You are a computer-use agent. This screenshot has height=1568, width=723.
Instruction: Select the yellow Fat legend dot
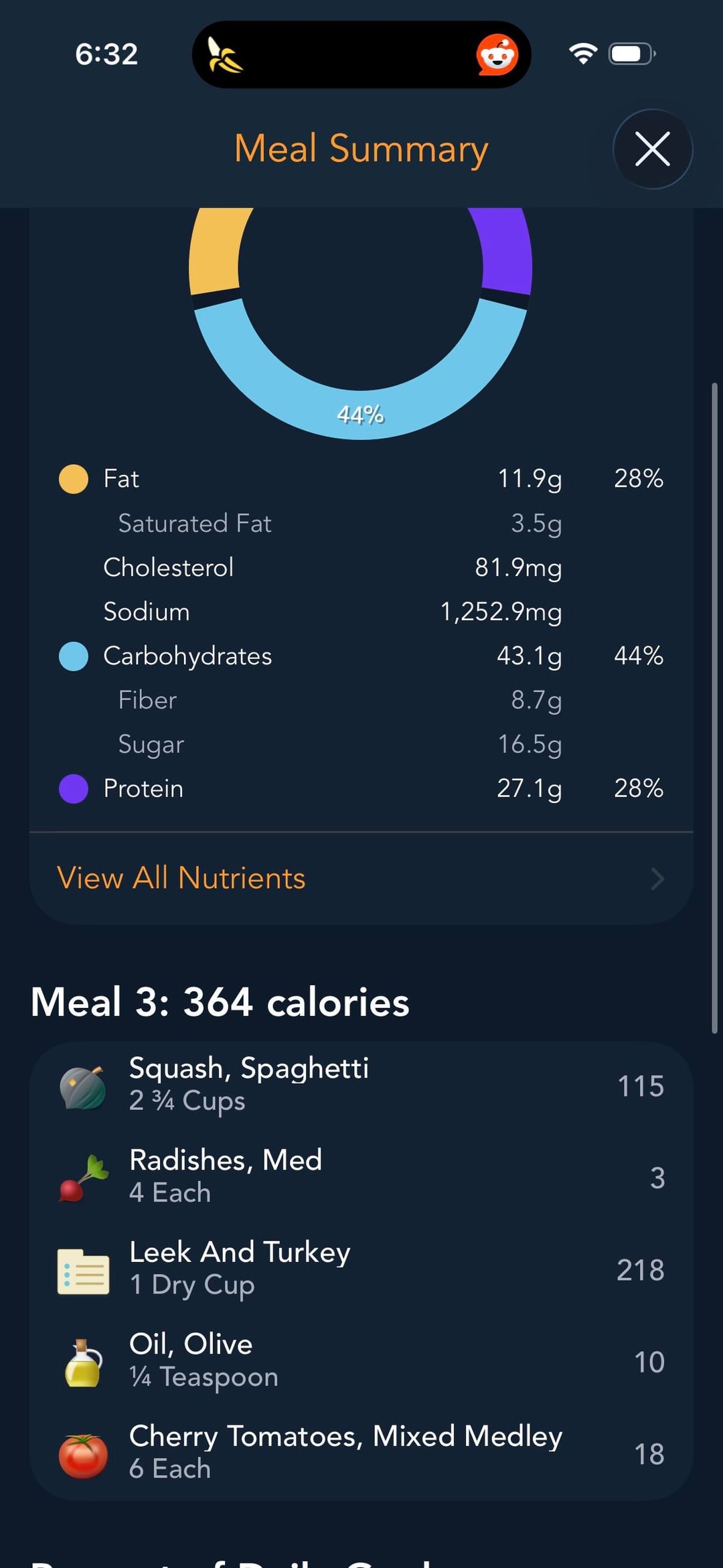[74, 479]
